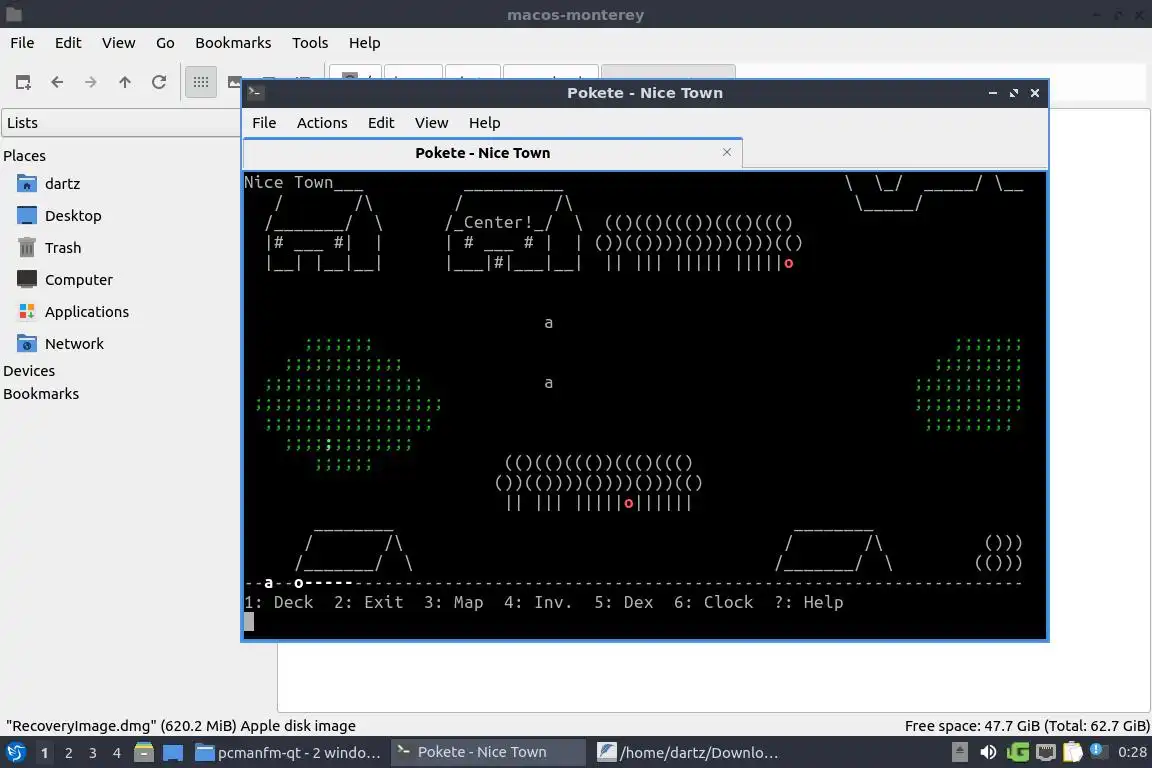This screenshot has width=1152, height=768.
Task: Click the 'Center!' building sign
Action: [x=498, y=222]
